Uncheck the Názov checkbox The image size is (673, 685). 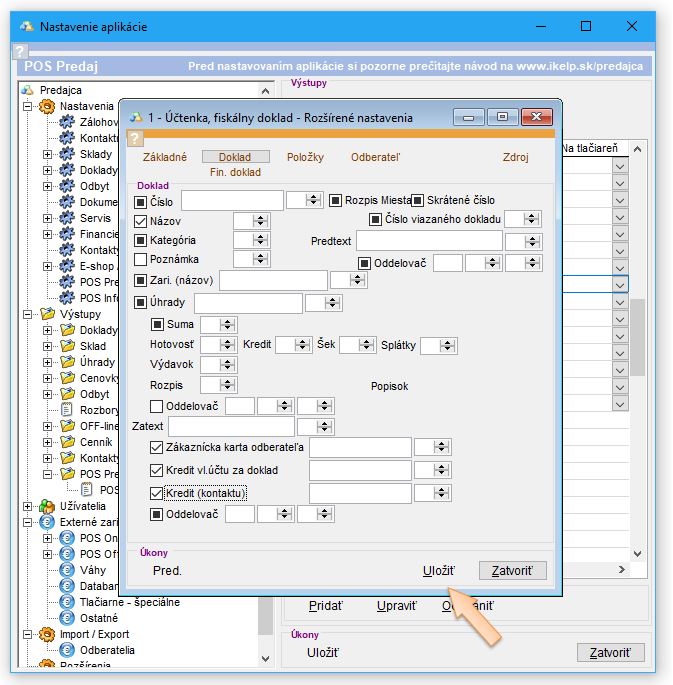[x=141, y=221]
